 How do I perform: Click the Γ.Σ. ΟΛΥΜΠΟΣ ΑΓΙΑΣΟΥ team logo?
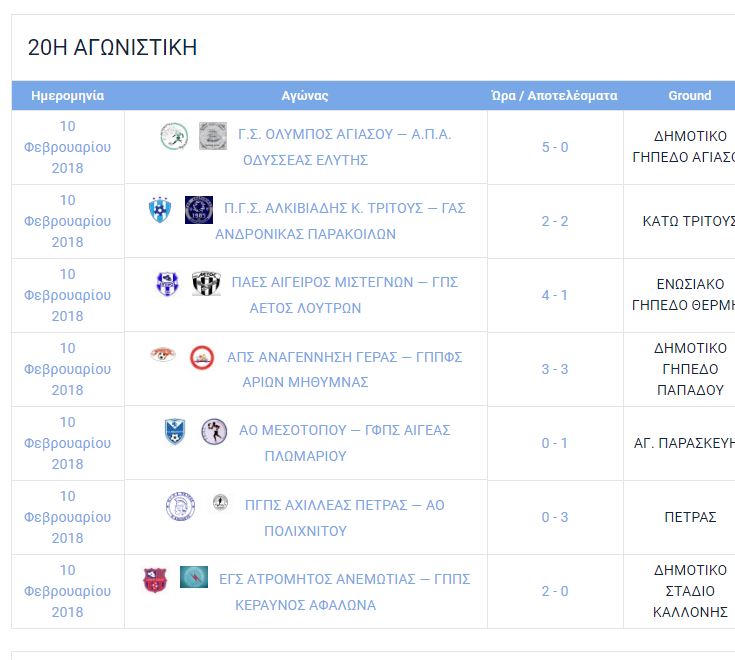(174, 136)
